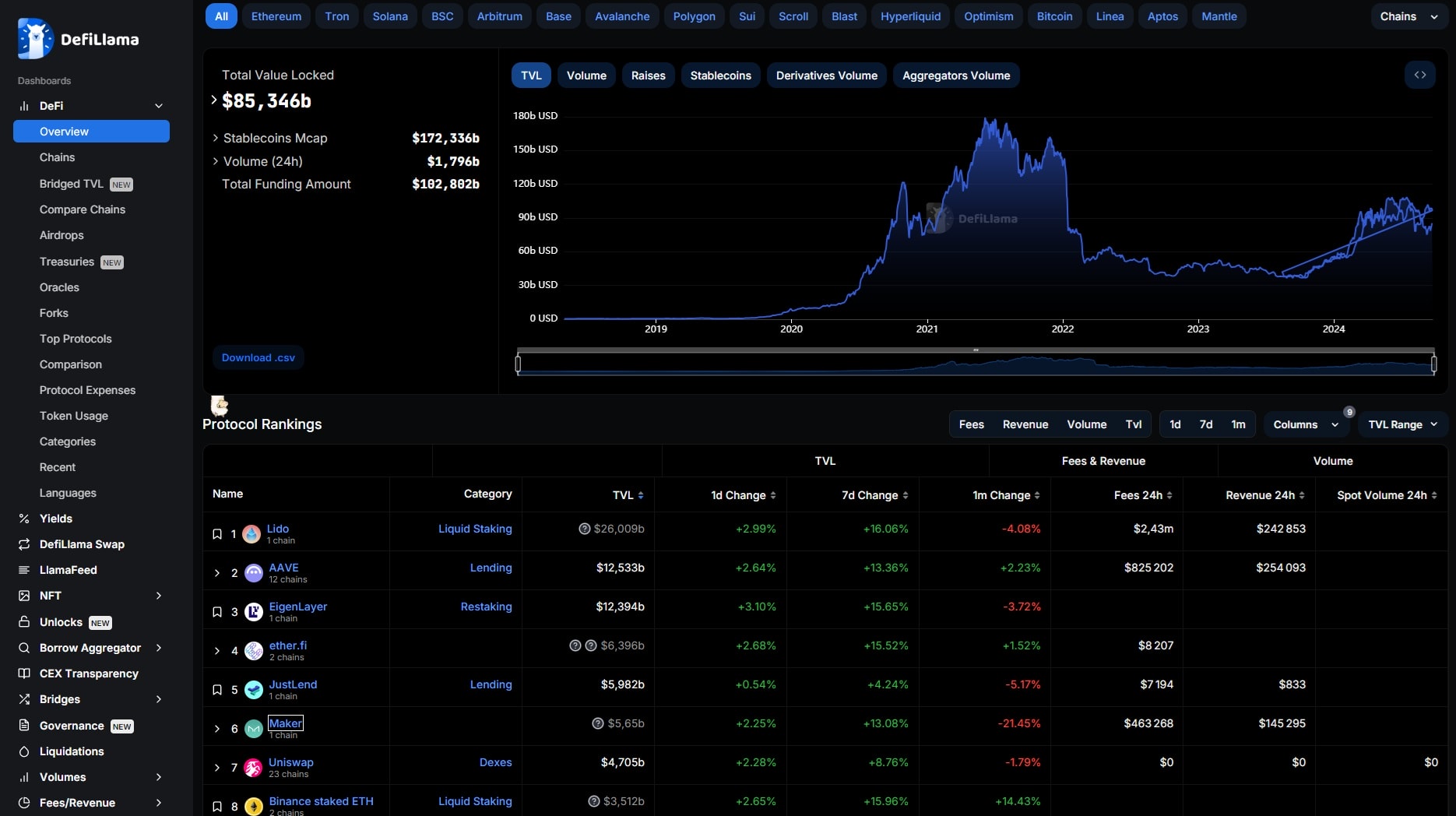Click the Yields percent icon

[24, 519]
